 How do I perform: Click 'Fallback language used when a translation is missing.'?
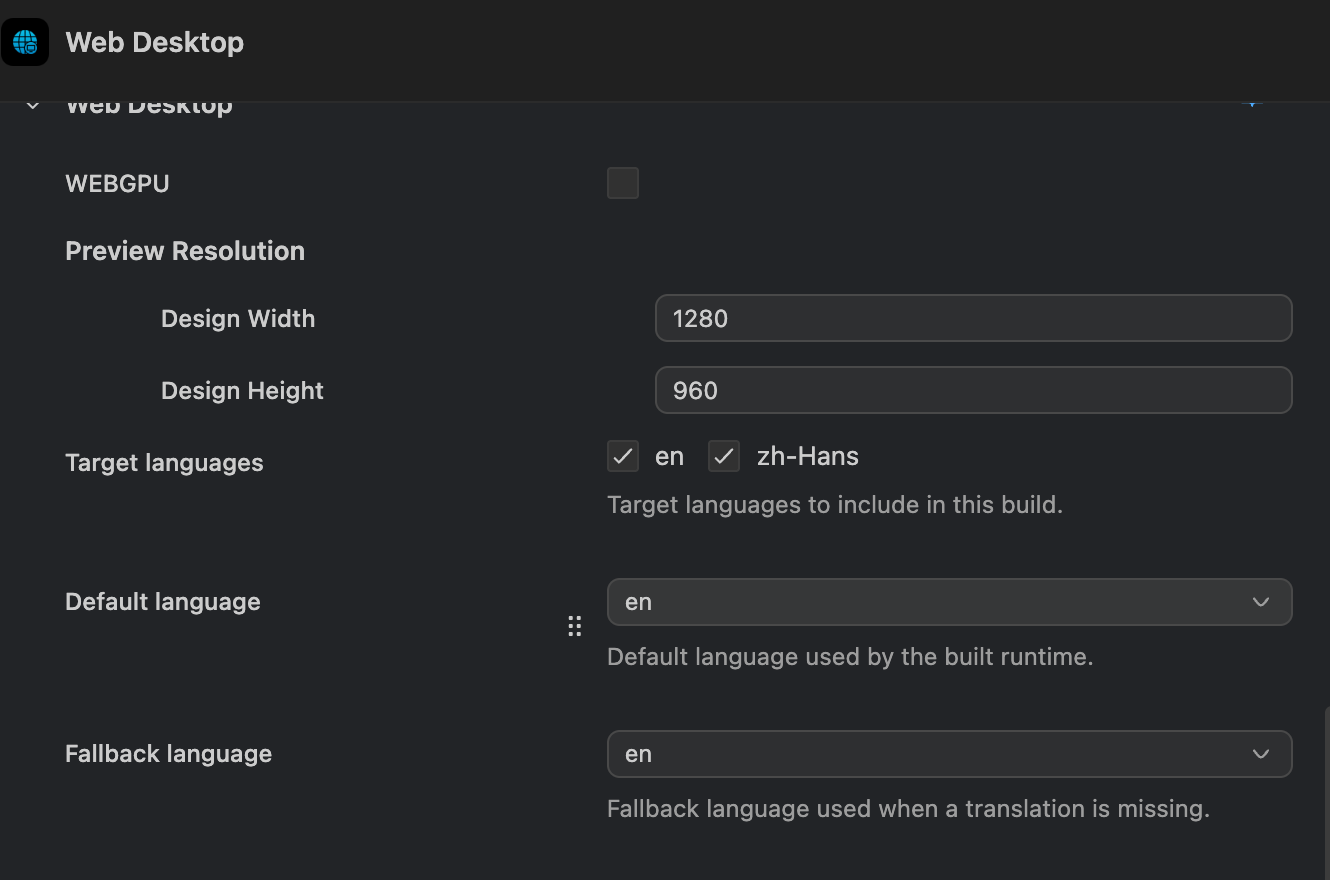(908, 809)
